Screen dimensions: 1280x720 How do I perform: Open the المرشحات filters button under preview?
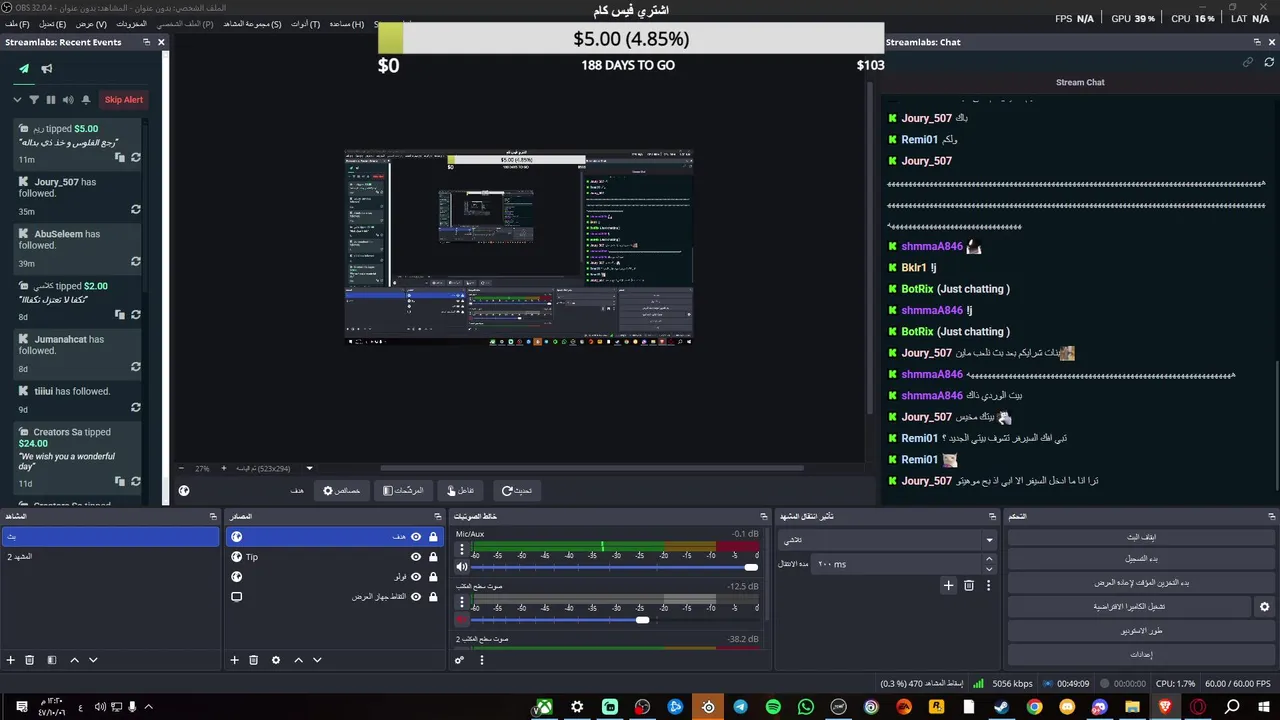403,490
